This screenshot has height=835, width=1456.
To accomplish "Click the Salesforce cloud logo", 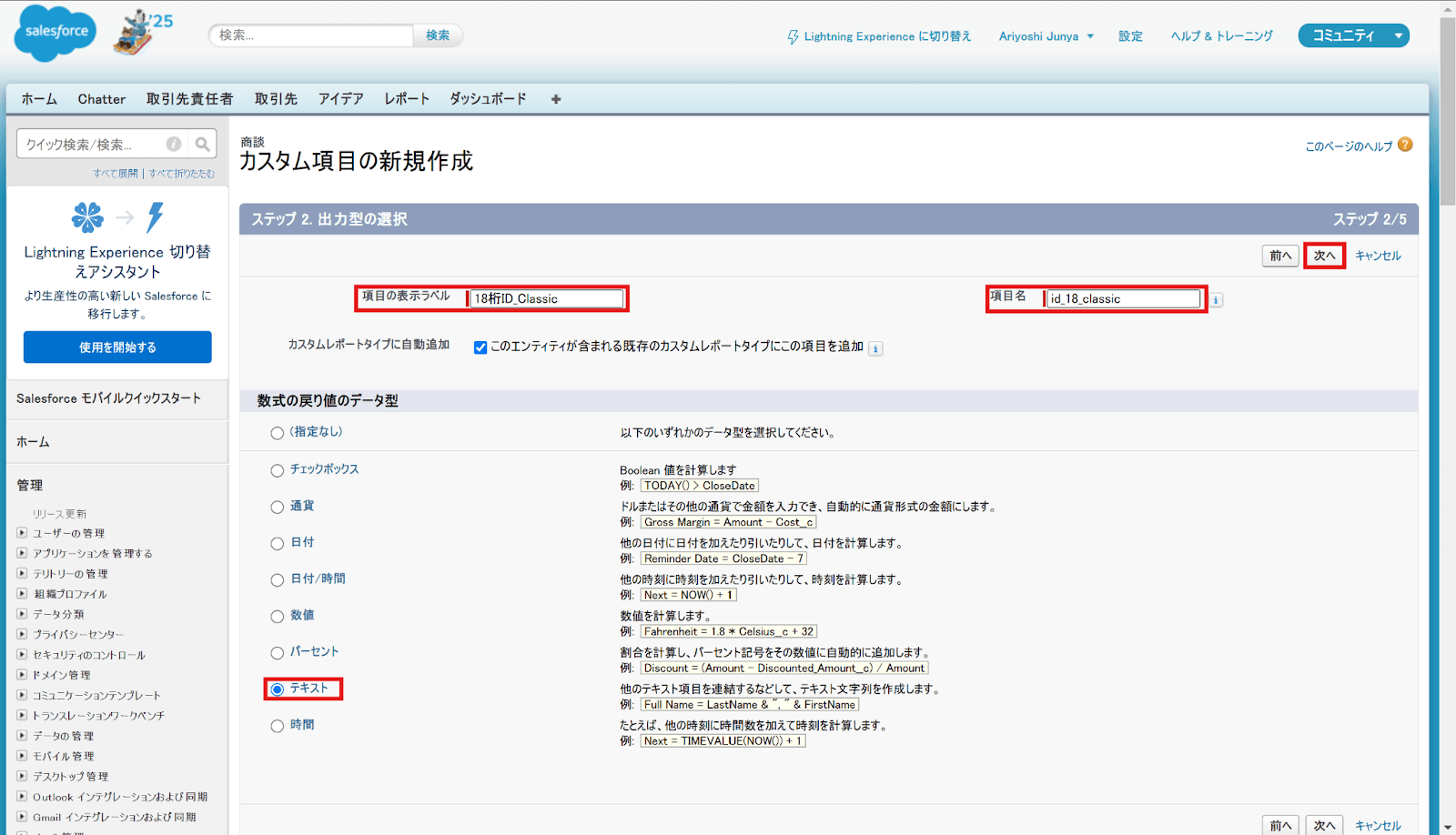I will click(54, 33).
